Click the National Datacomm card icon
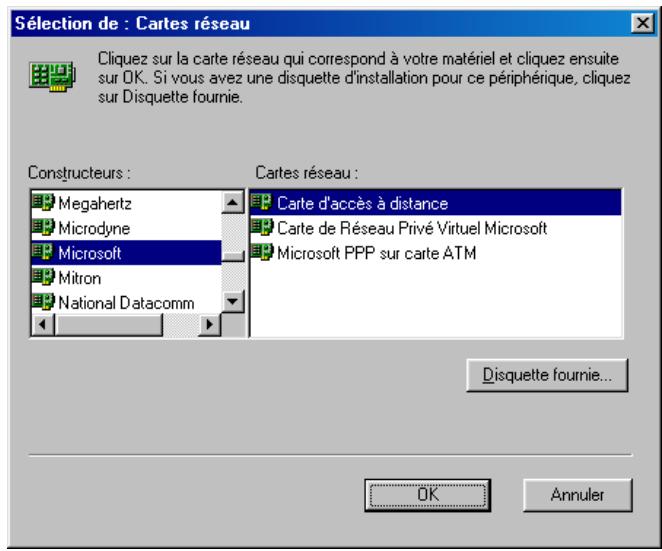 (x=43, y=301)
